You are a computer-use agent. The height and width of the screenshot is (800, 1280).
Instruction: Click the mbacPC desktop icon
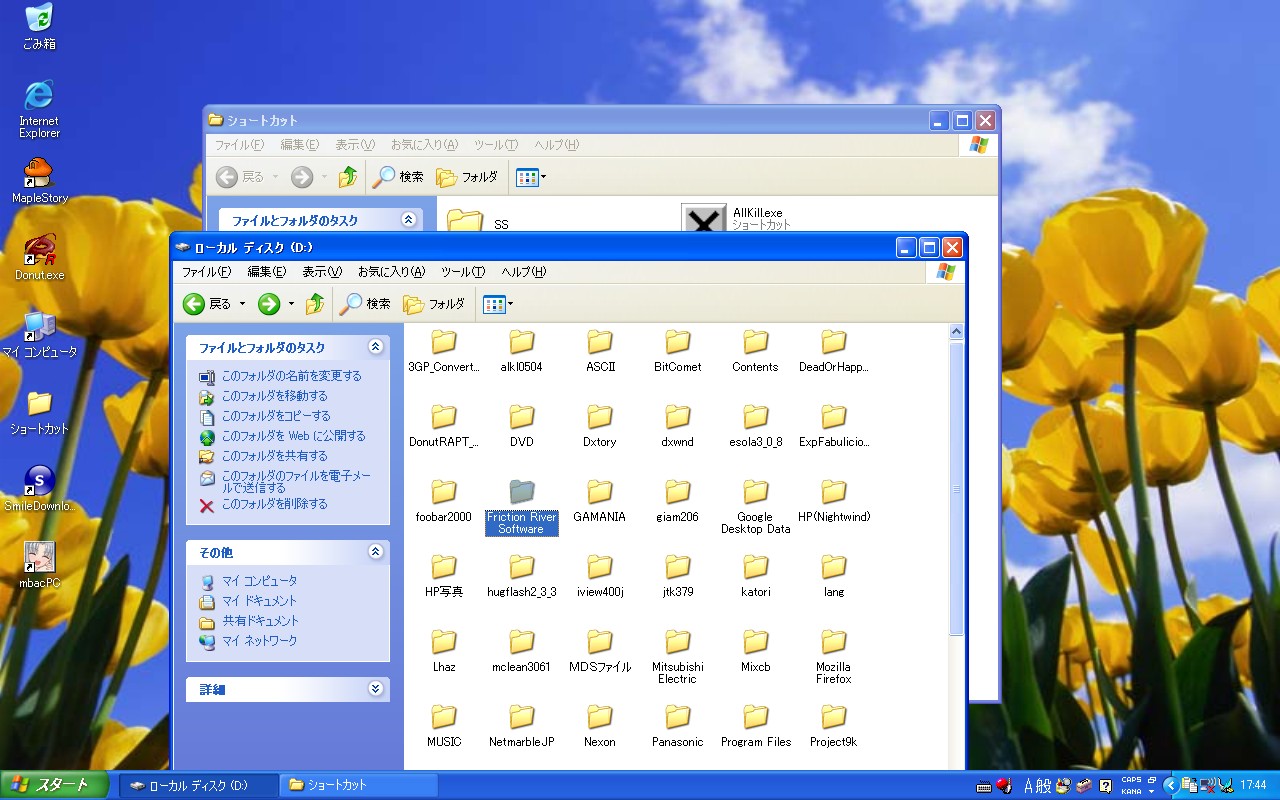(x=40, y=565)
